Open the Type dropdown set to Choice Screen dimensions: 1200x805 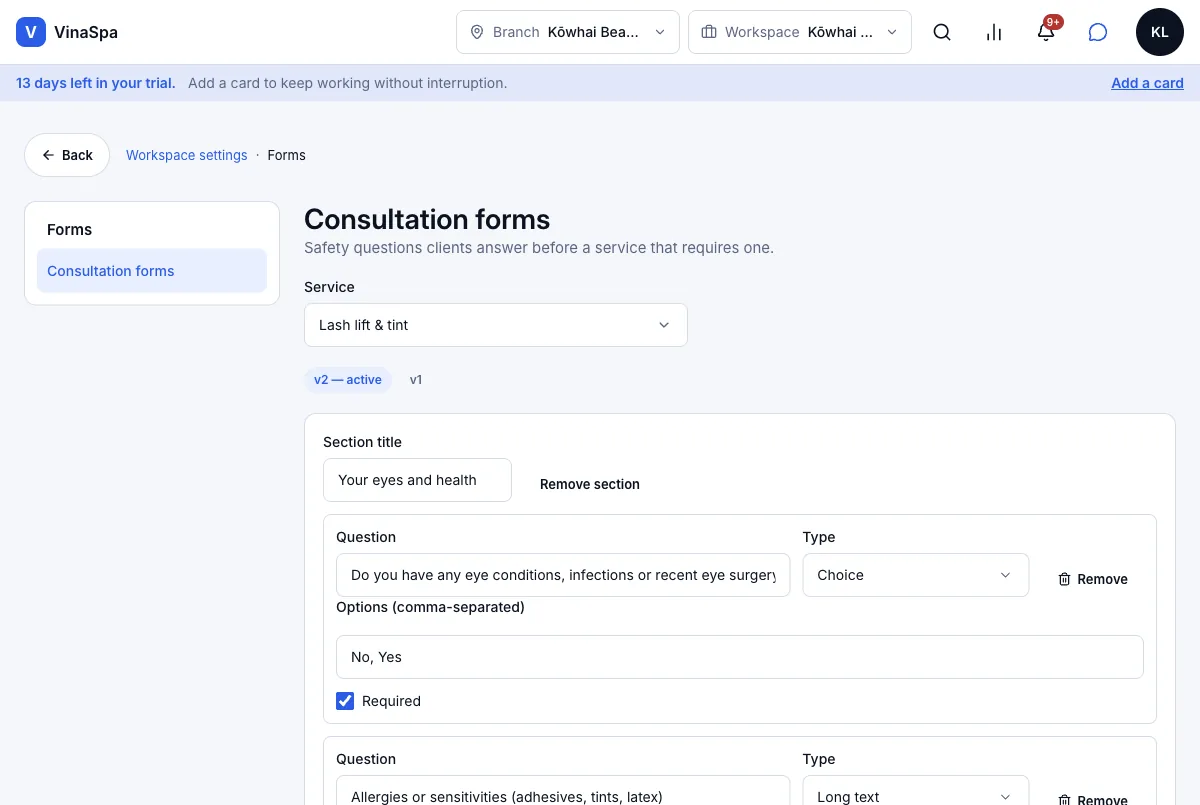916,575
